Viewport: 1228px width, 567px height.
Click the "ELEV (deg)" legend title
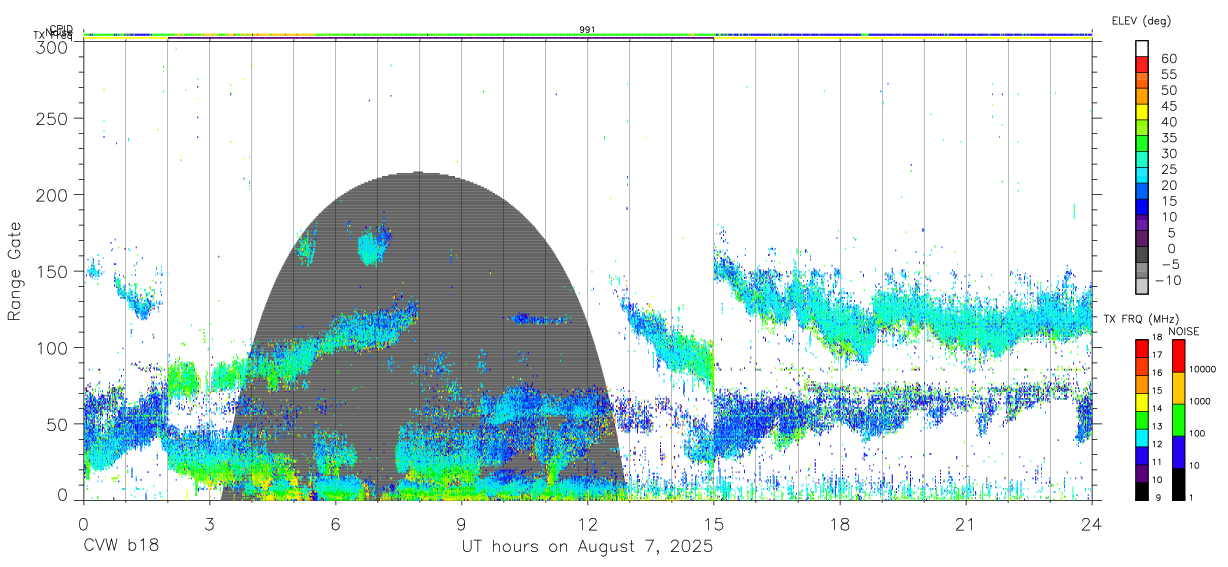(1140, 20)
